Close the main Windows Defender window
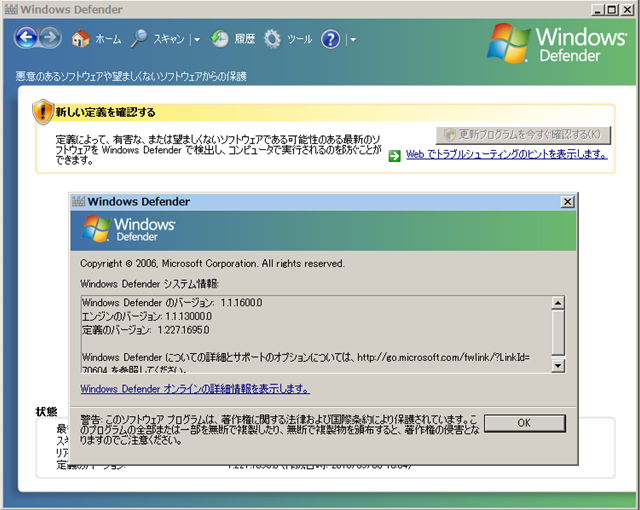The image size is (640, 510). (x=627, y=9)
